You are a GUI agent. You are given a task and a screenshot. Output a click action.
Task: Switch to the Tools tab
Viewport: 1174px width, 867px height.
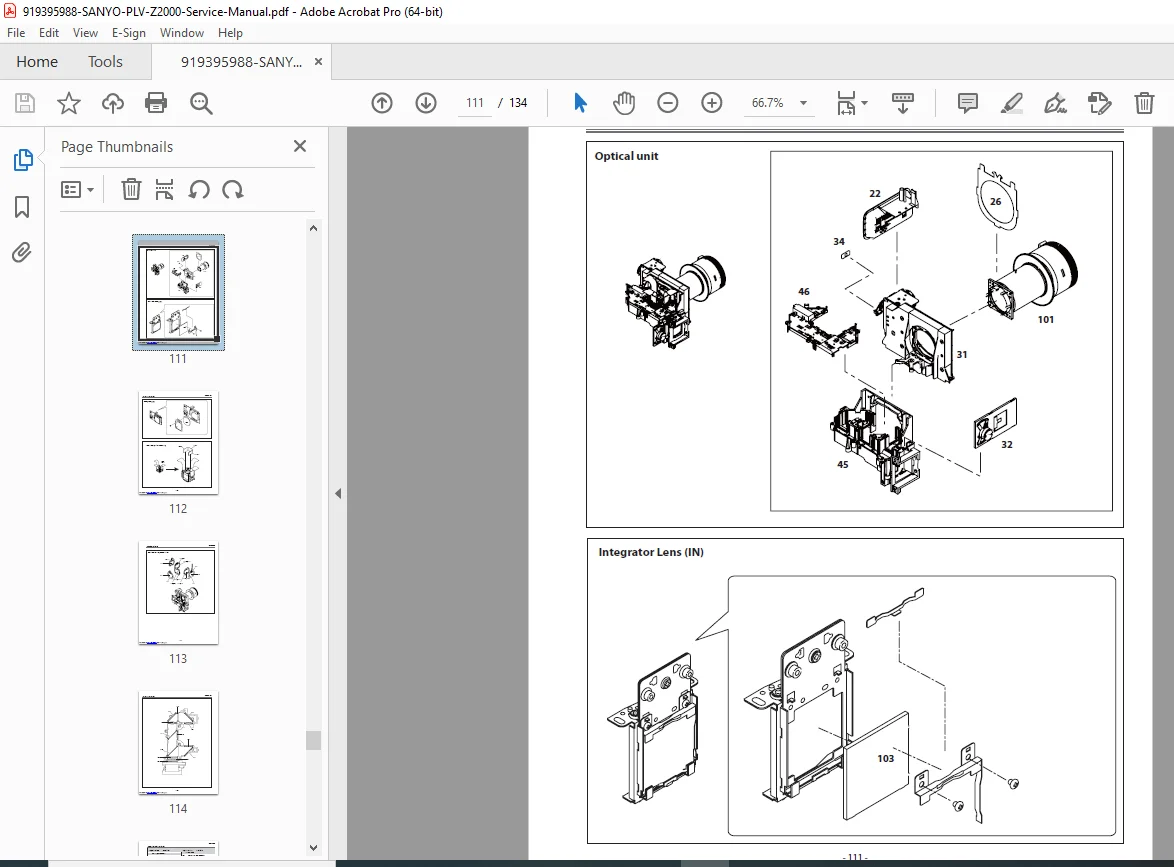tap(105, 61)
